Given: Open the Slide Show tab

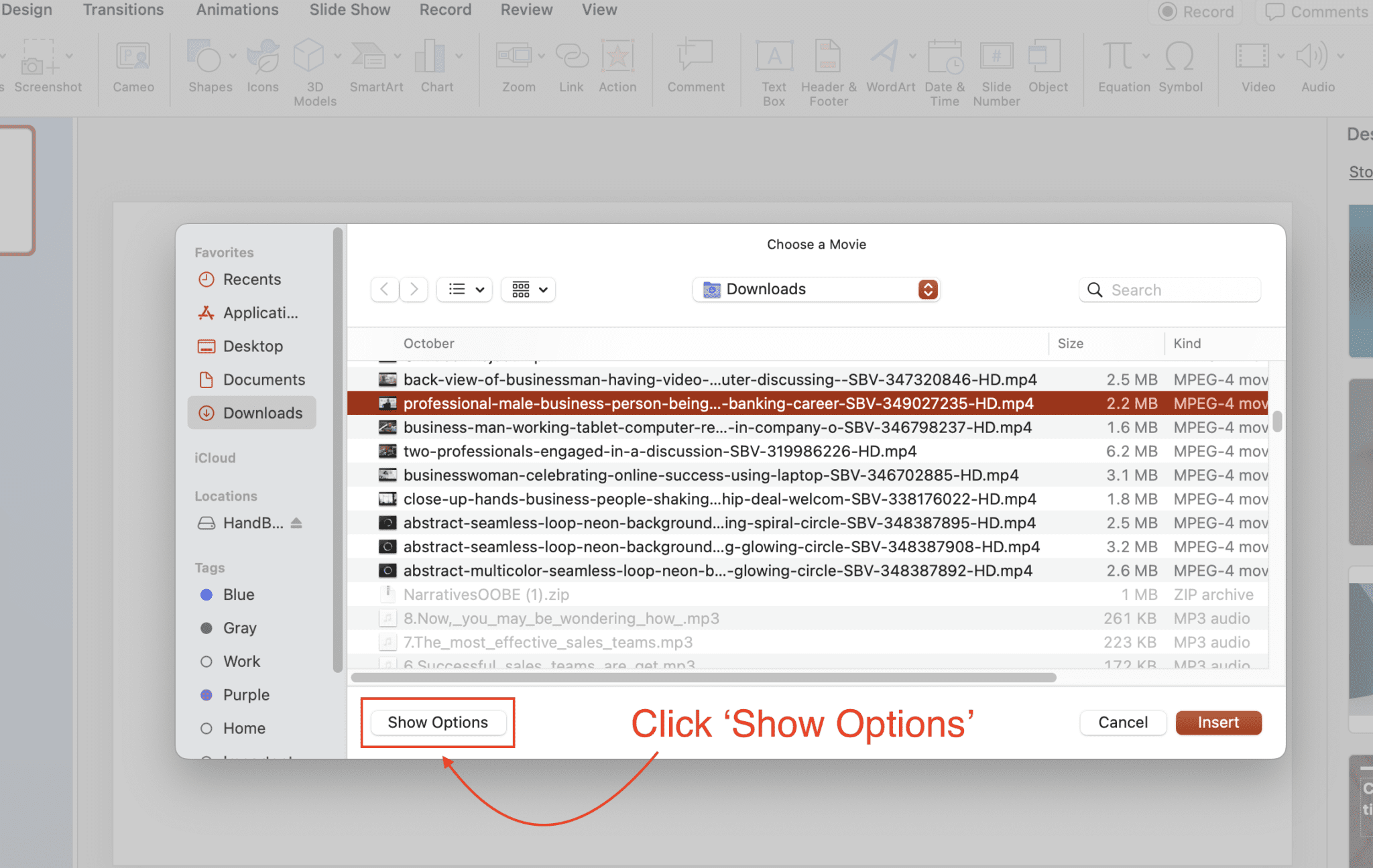Looking at the screenshot, I should 349,10.
